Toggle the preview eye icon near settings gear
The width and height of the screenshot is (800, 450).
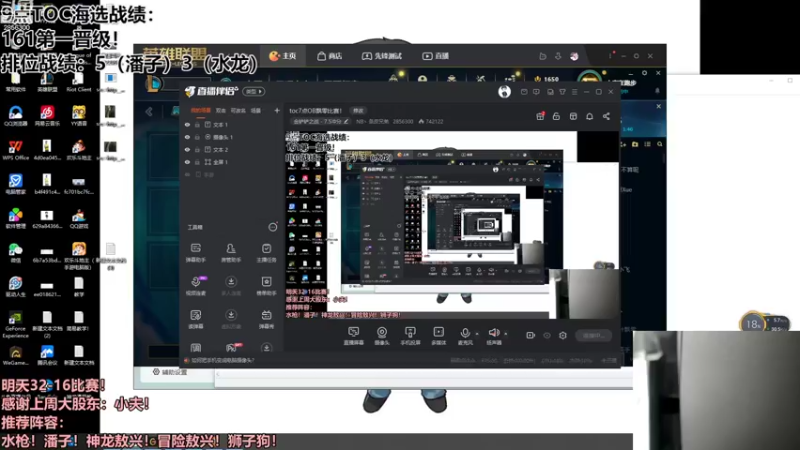click(547, 335)
